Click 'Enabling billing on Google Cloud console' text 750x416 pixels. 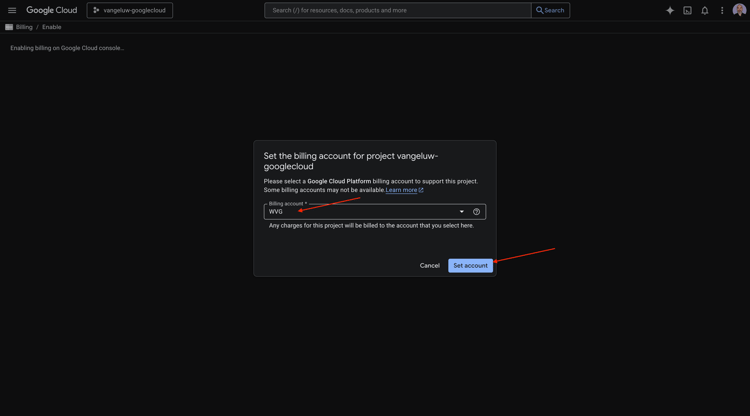pos(67,48)
